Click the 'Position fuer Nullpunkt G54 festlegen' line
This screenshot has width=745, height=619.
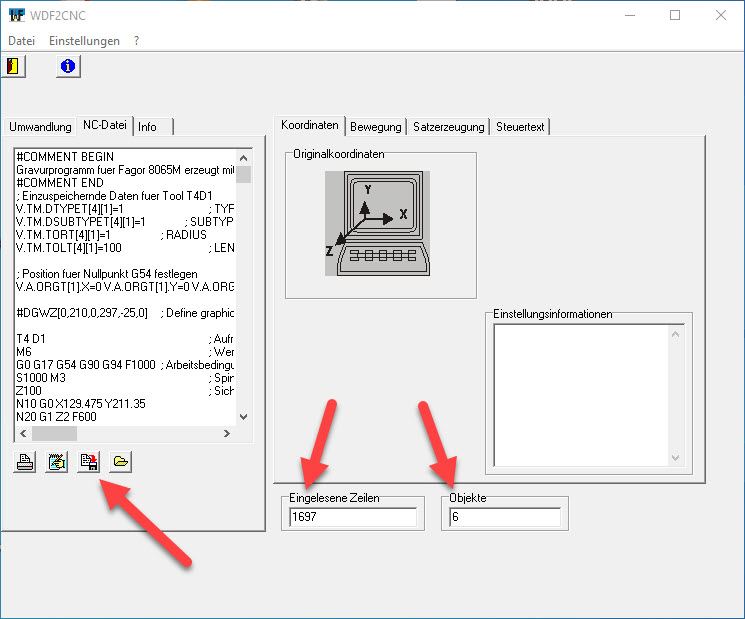pyautogui.click(x=107, y=274)
